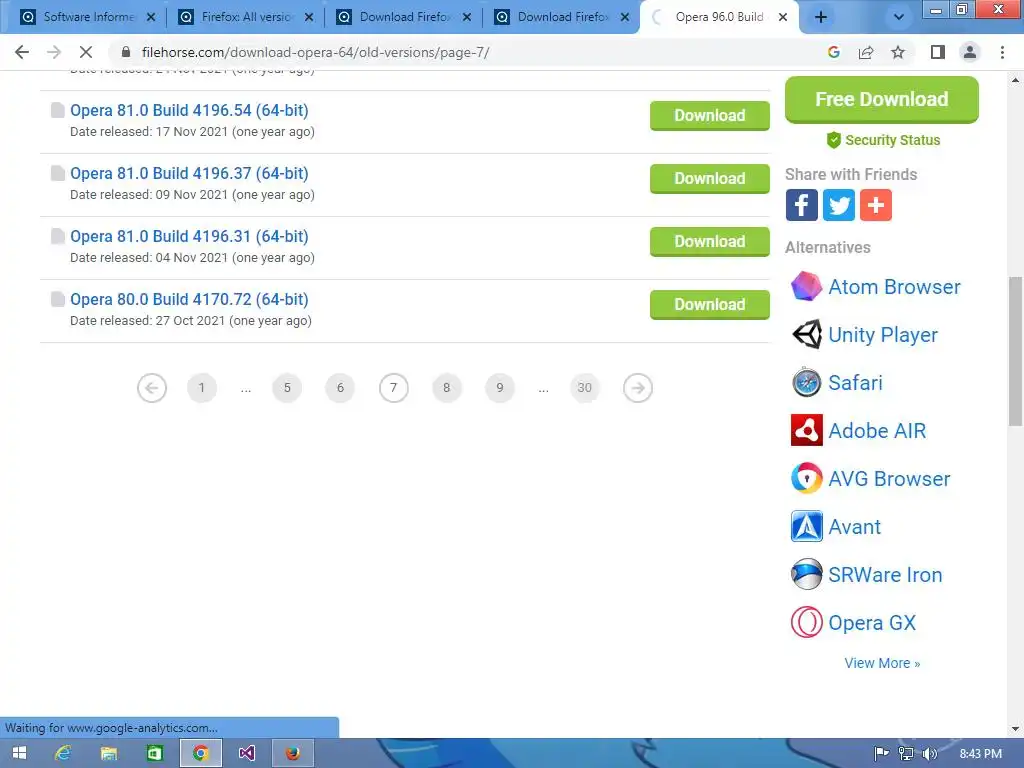Switch to the Firefox All versions tab

tap(246, 17)
